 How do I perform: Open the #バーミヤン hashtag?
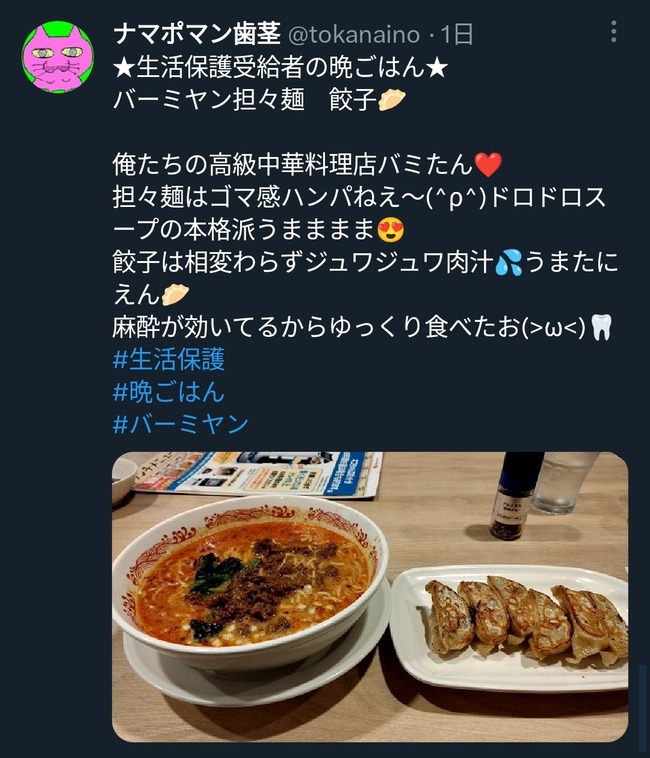(x=181, y=424)
